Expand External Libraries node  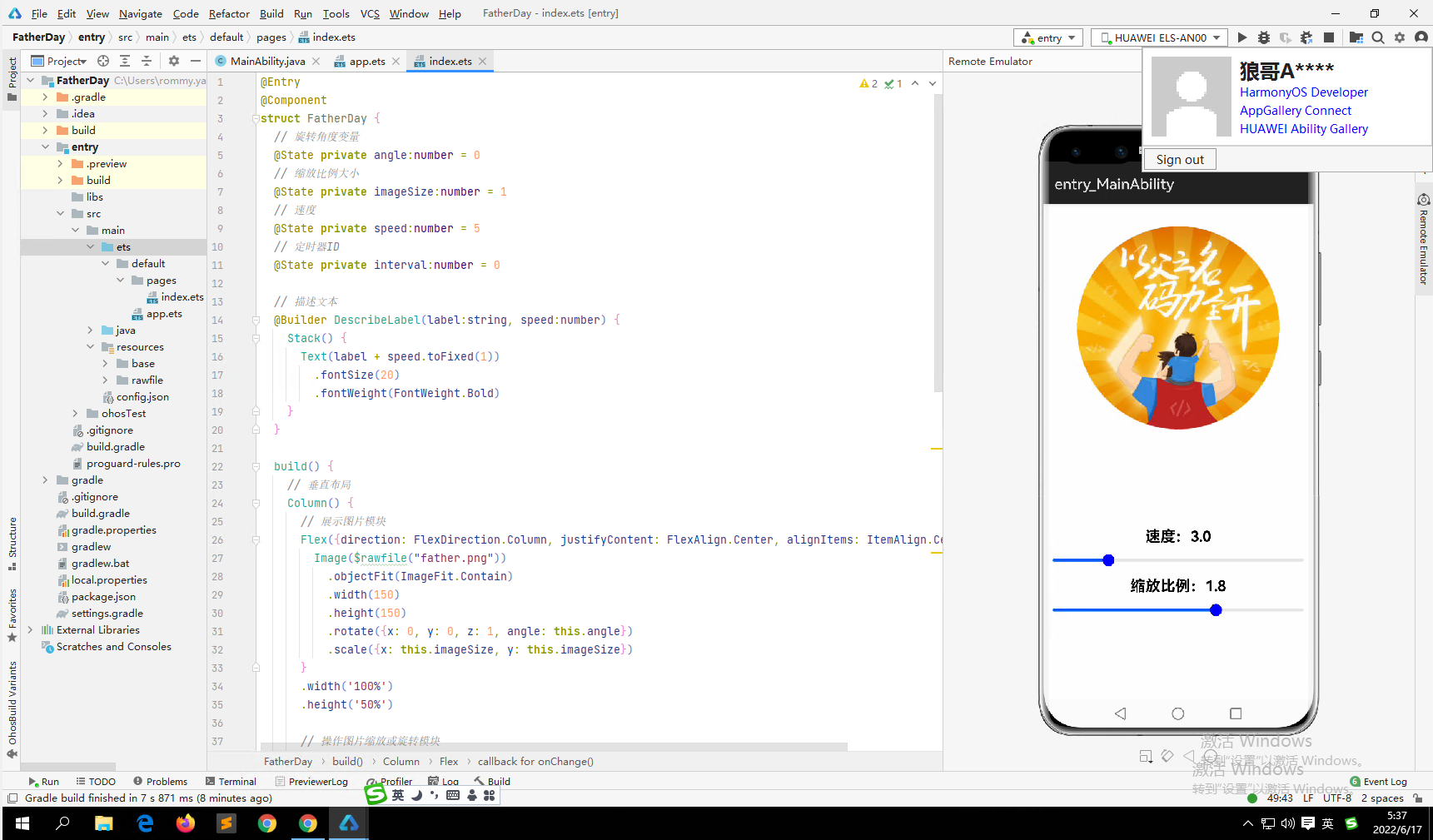point(31,630)
